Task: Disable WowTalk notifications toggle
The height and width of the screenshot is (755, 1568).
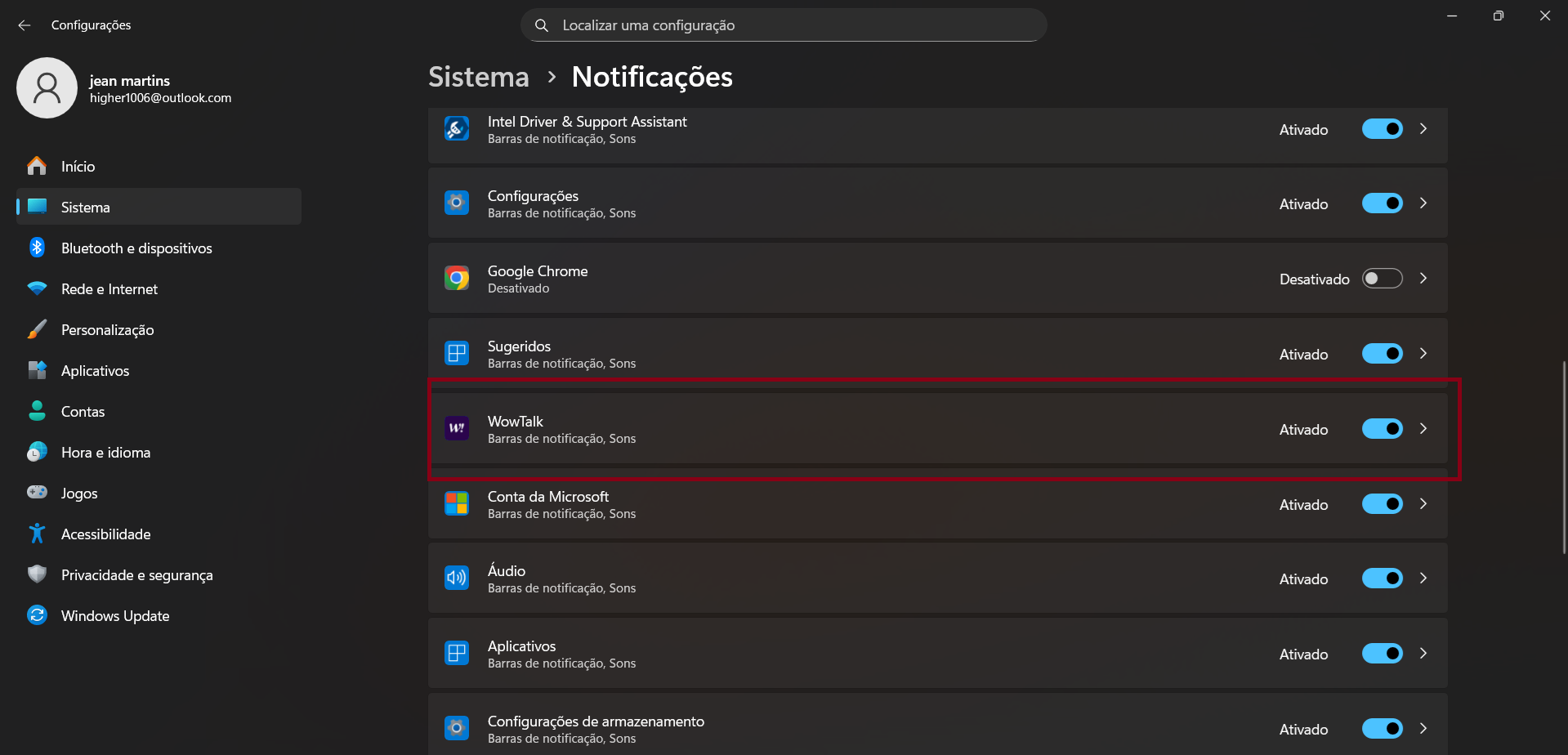Action: coord(1382,429)
